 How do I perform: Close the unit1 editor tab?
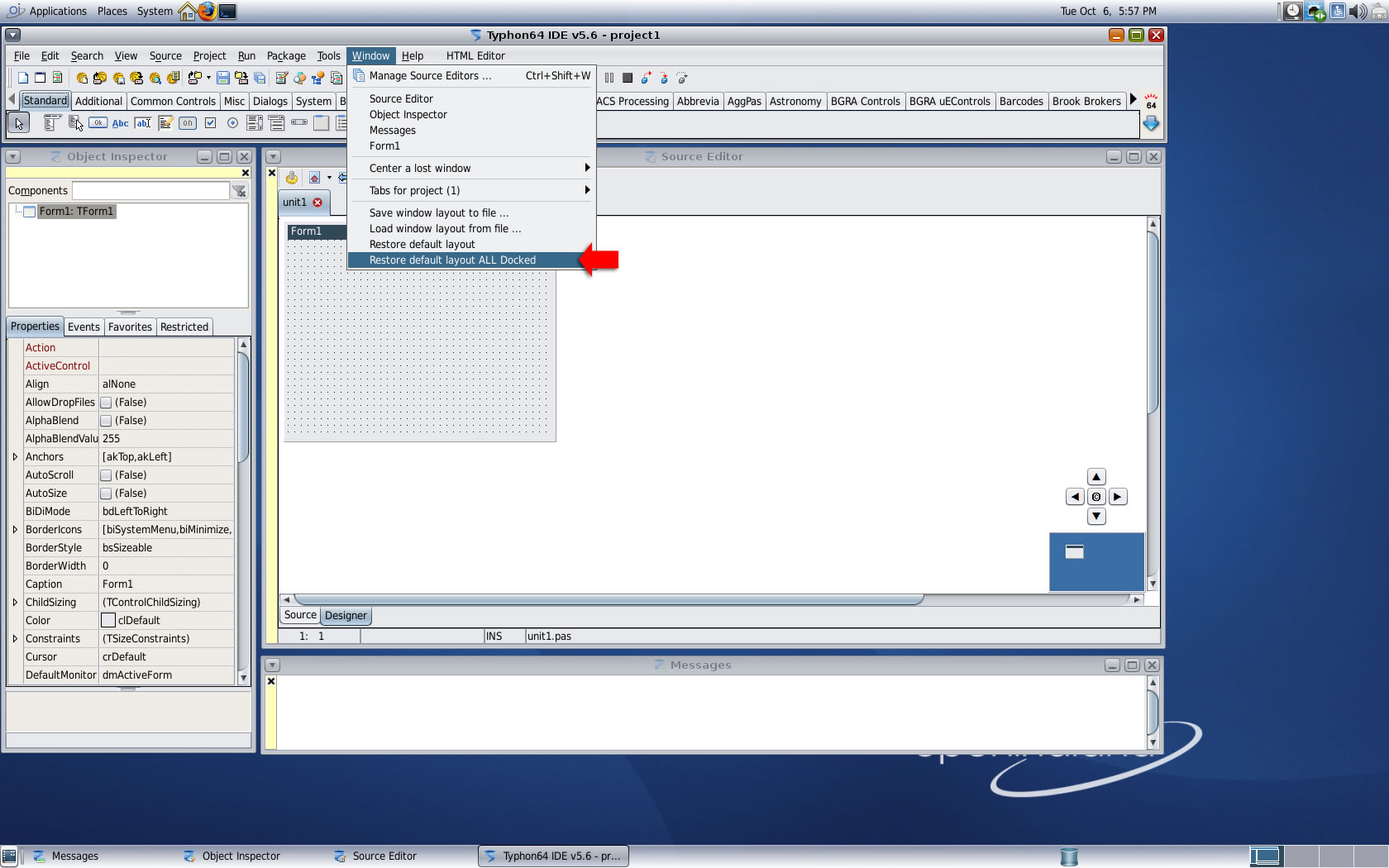coord(317,203)
